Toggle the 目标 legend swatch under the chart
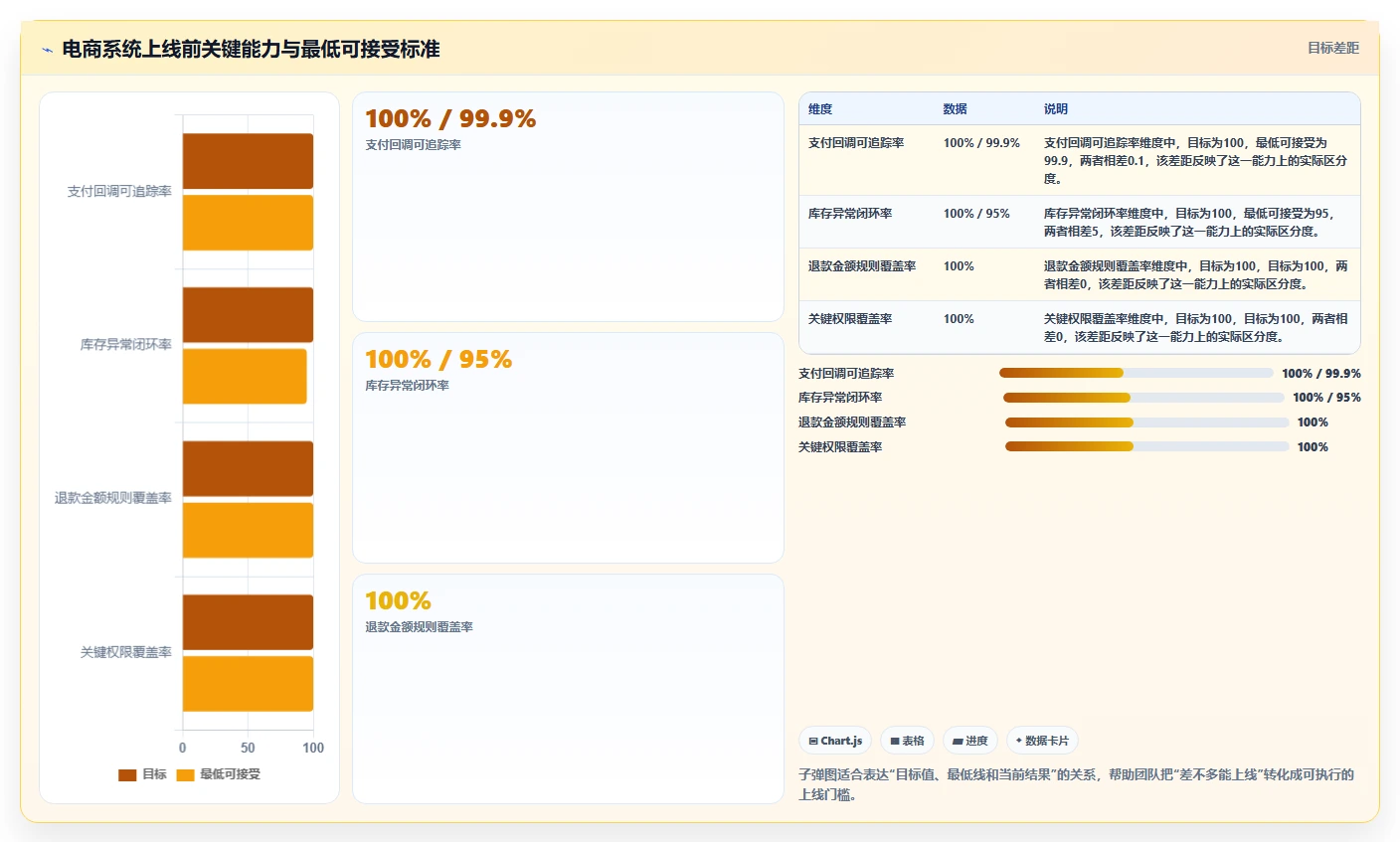This screenshot has width=1400, height=842. coord(127,774)
